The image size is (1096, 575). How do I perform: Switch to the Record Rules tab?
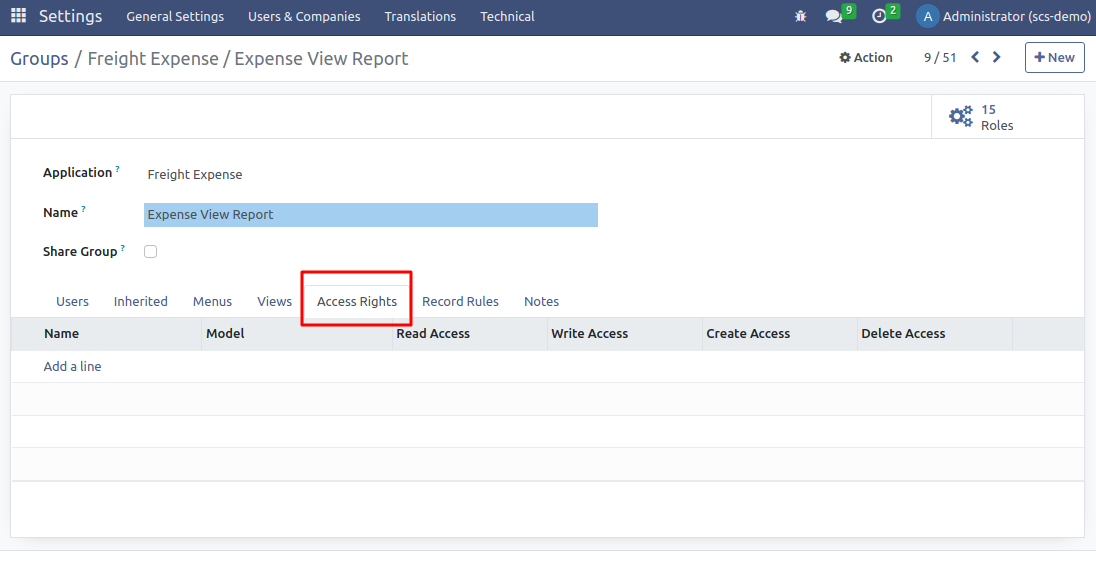point(460,301)
